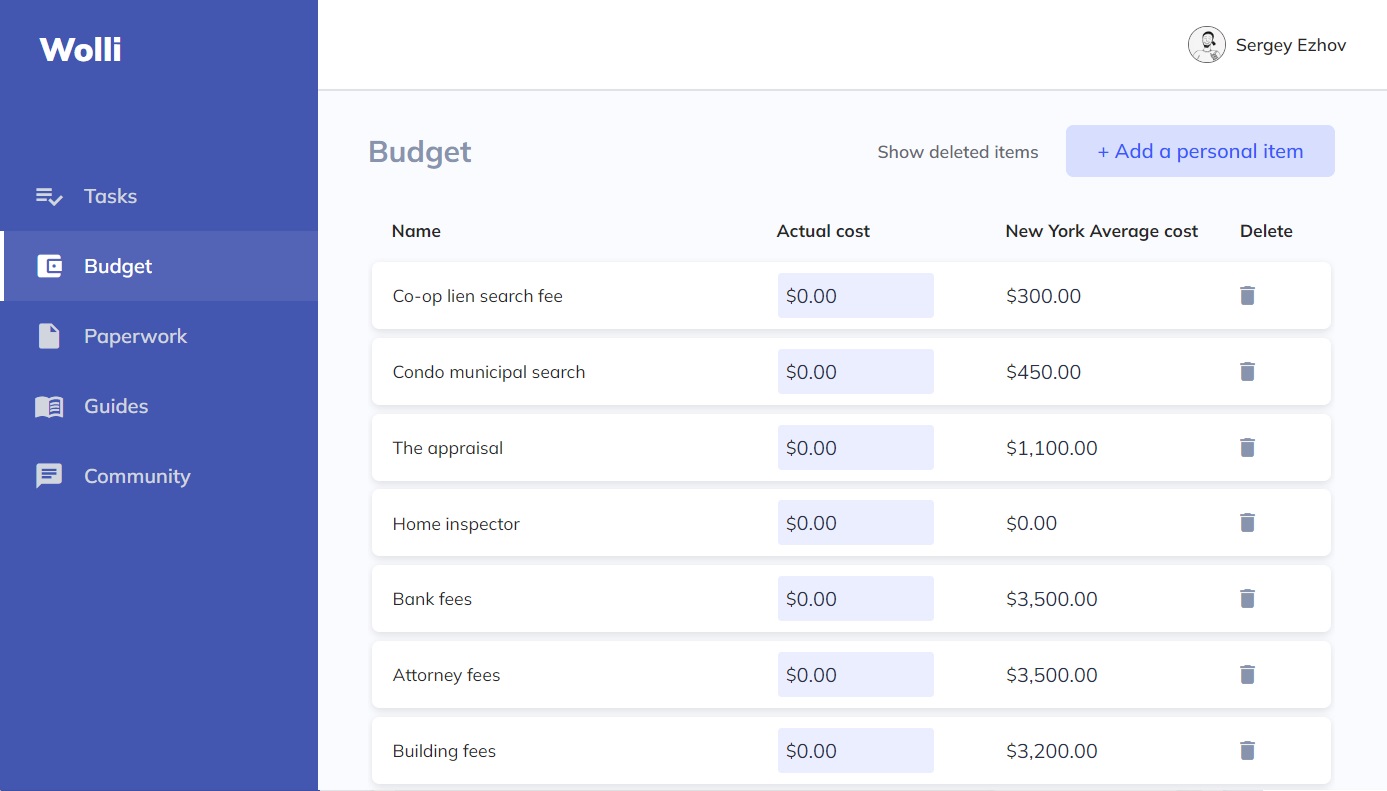This screenshot has width=1387, height=791.
Task: Click Add a personal item button
Action: point(1200,151)
